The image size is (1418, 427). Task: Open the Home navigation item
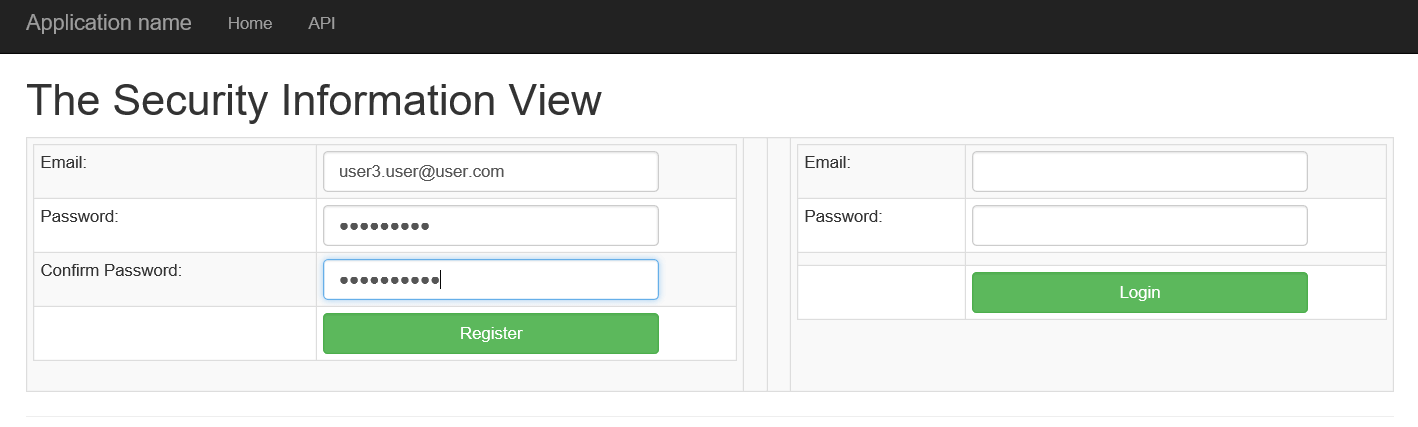(250, 23)
